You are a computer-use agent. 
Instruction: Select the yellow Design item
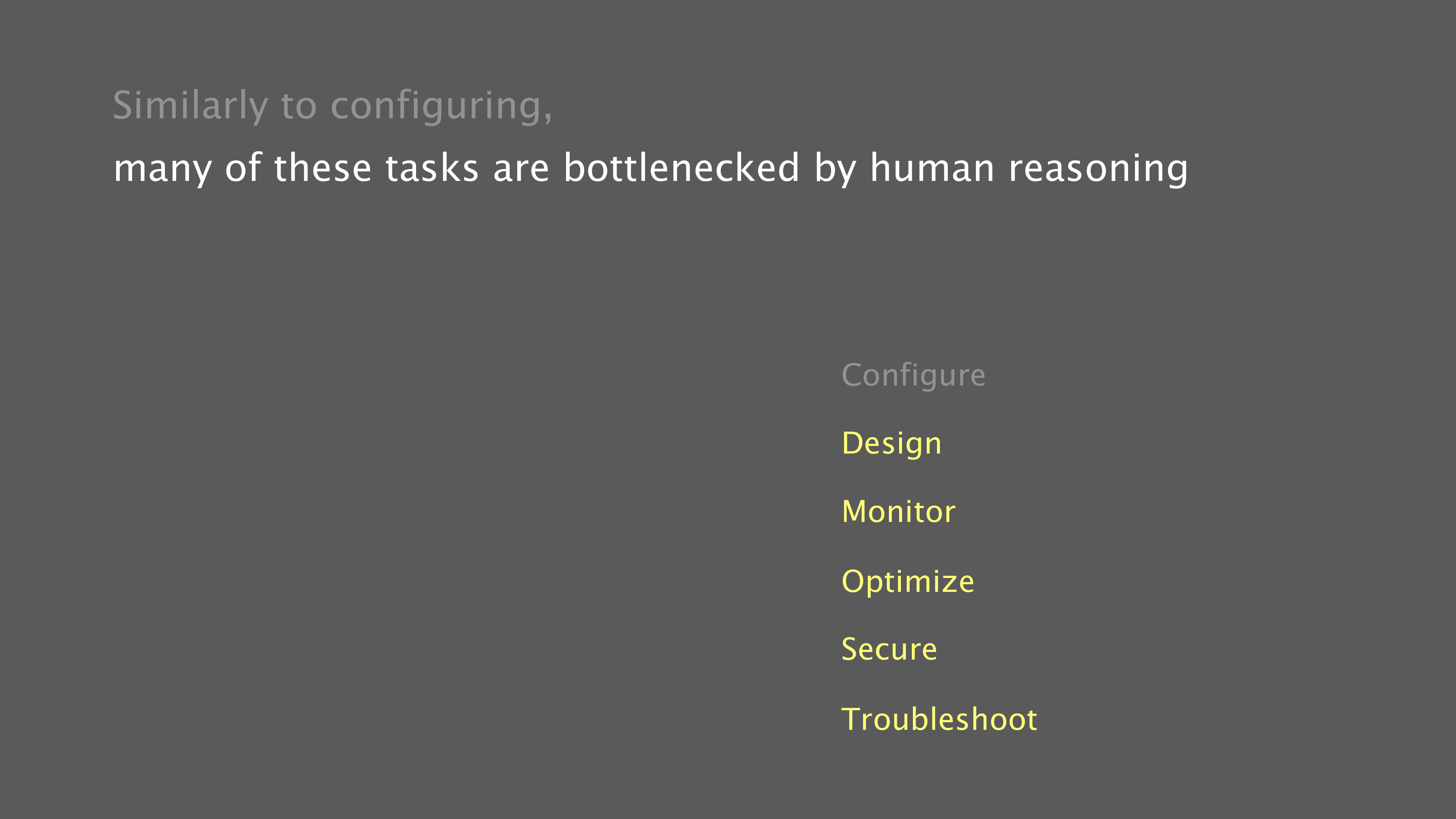click(x=891, y=444)
